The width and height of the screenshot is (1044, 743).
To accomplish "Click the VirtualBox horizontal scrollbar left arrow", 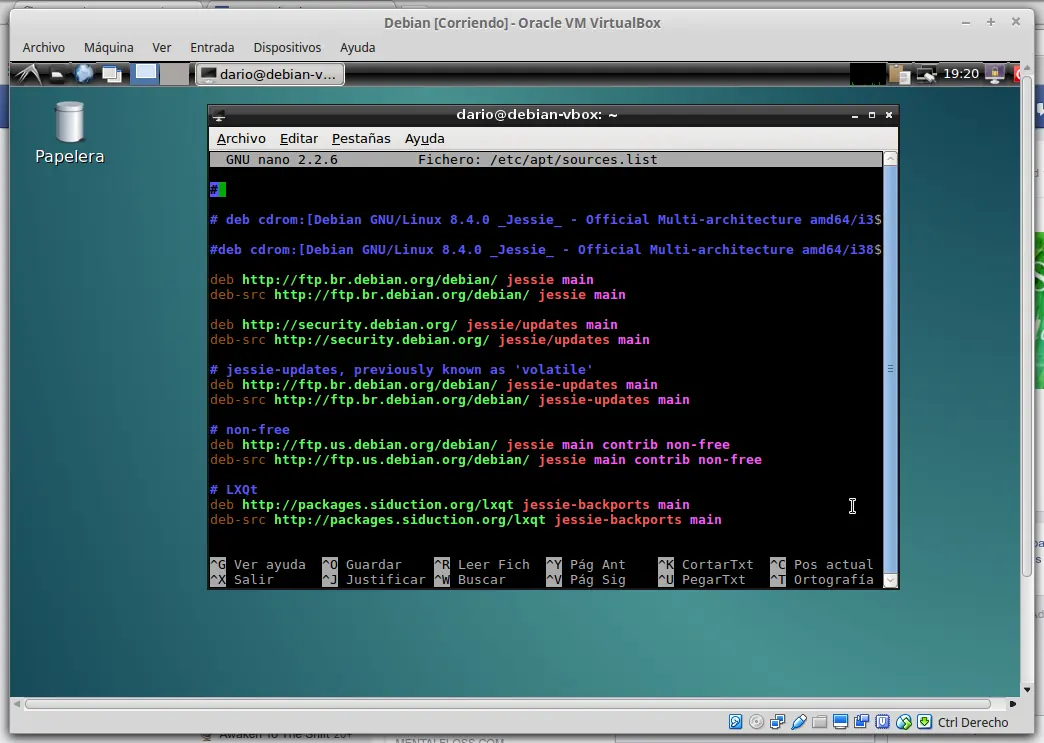I will point(17,704).
